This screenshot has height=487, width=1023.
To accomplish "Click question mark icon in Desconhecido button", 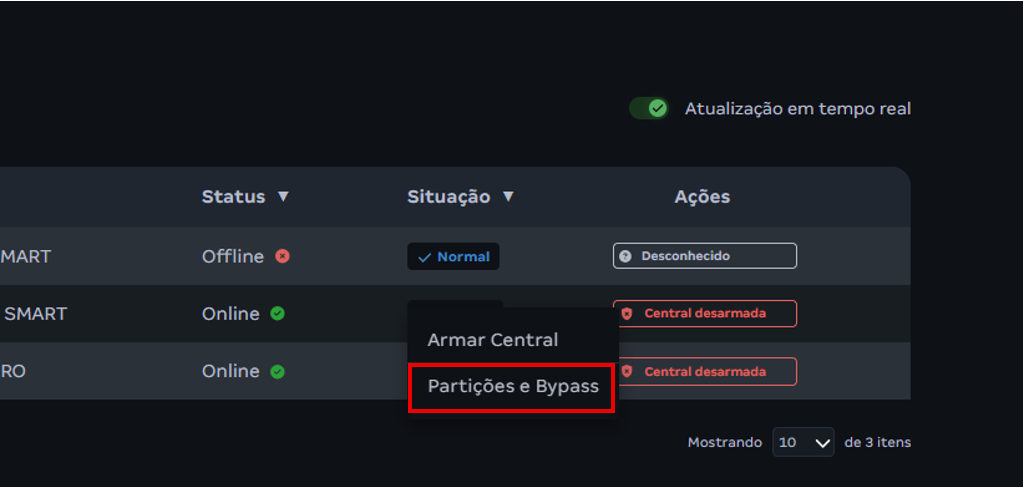I will point(626,256).
